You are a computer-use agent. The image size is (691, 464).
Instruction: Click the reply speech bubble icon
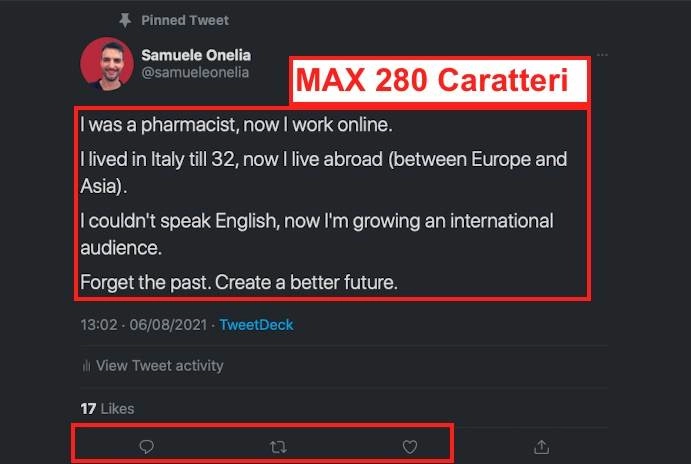[x=146, y=447]
